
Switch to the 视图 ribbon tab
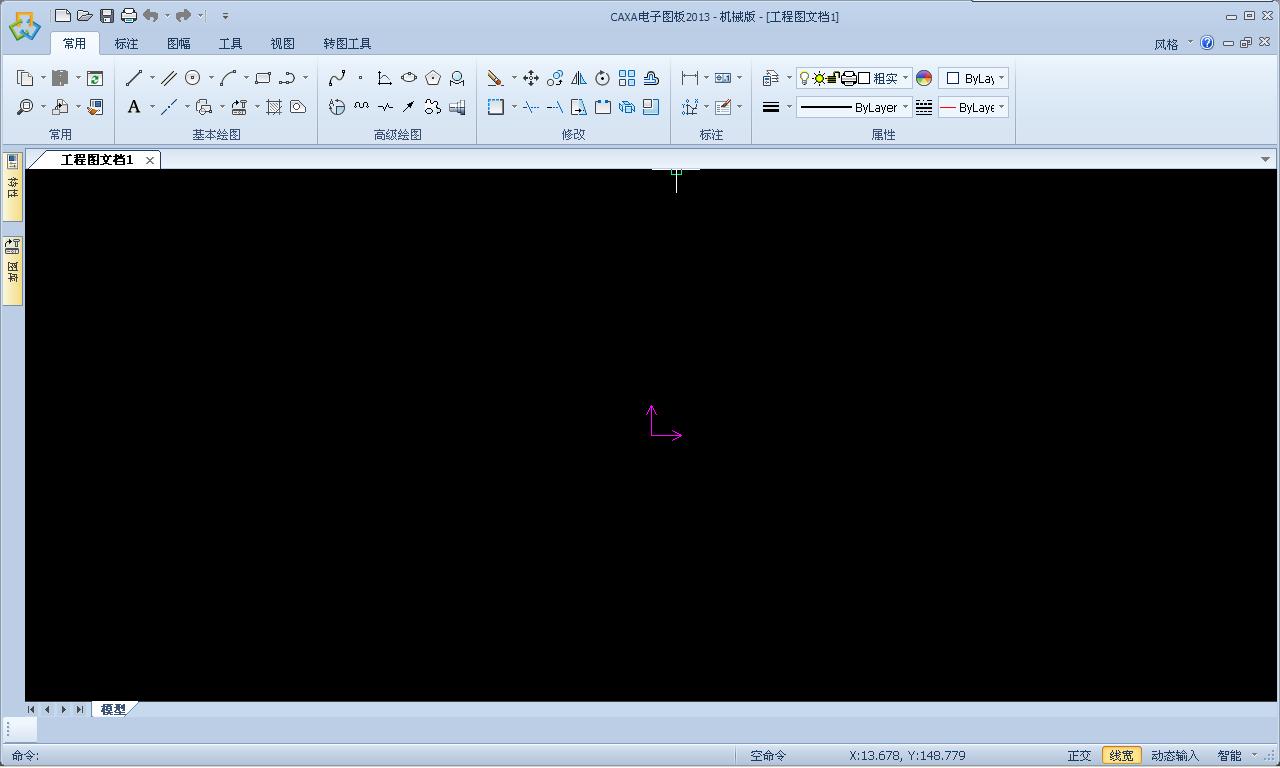(x=282, y=44)
